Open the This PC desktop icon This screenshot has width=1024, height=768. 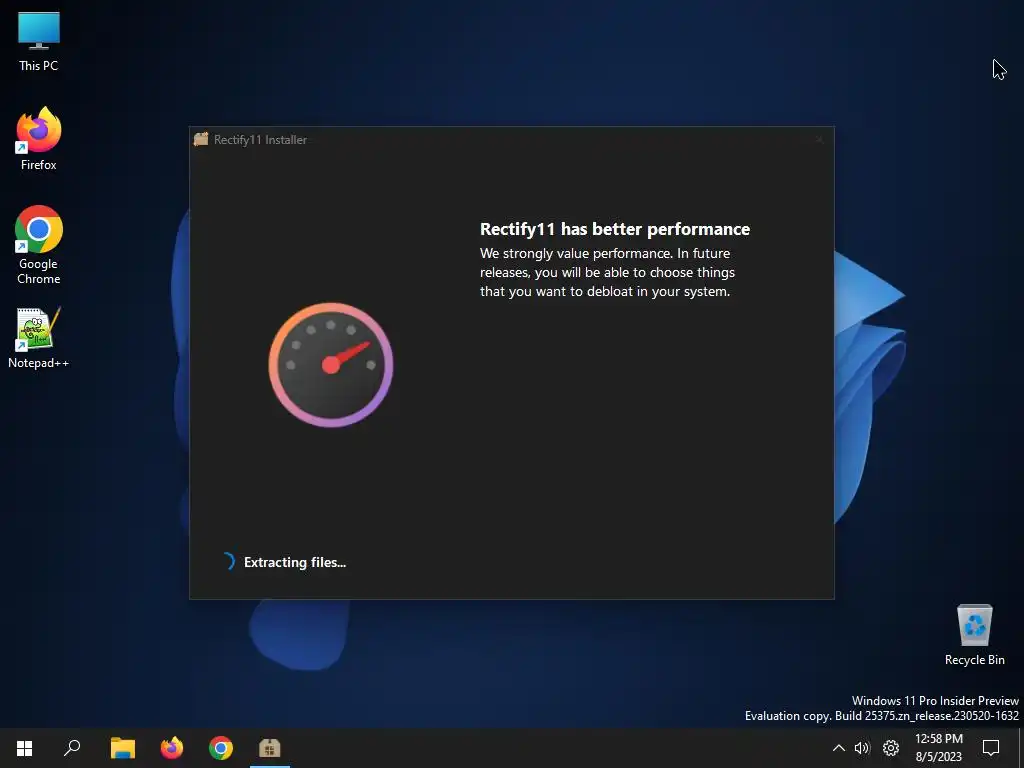point(39,42)
